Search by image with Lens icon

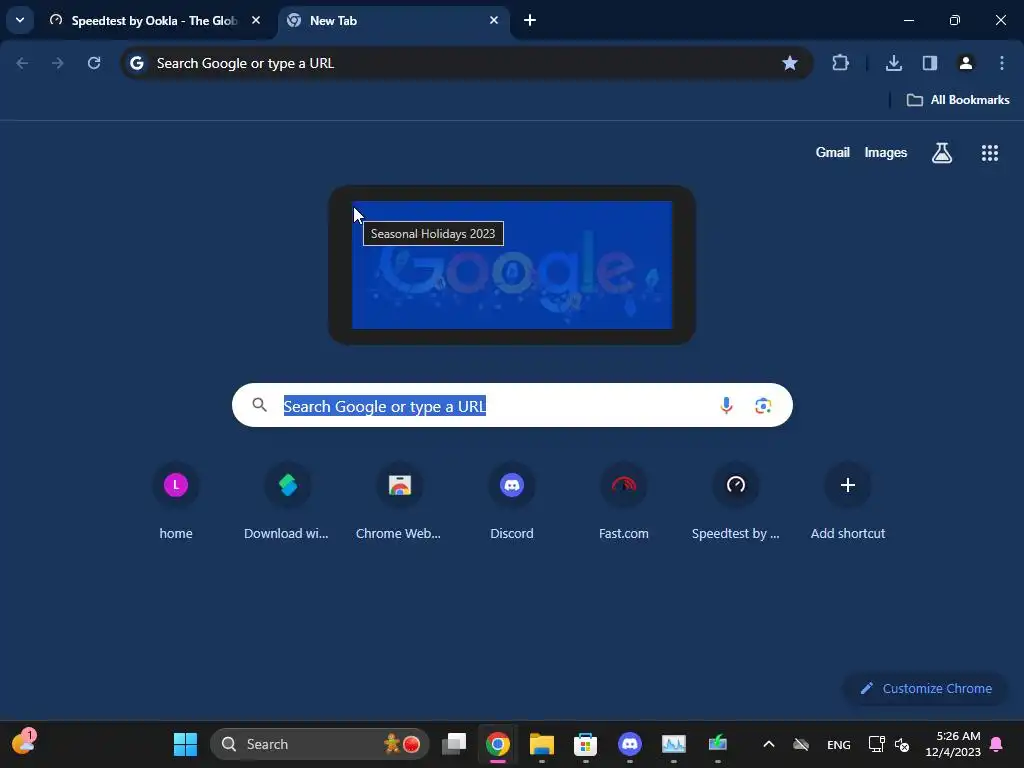pos(763,406)
